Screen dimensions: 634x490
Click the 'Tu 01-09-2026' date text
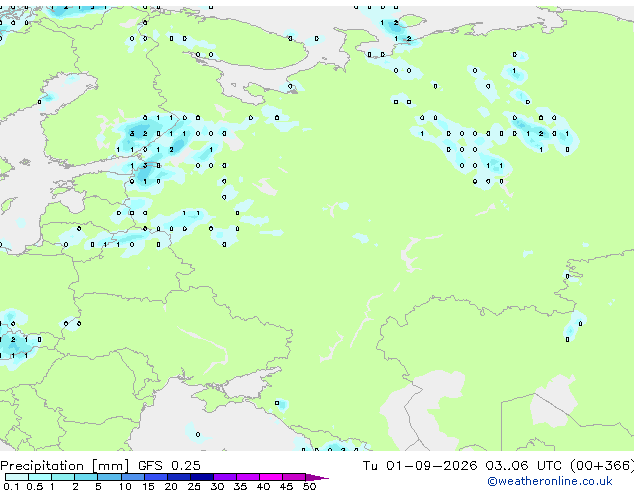click(x=419, y=466)
